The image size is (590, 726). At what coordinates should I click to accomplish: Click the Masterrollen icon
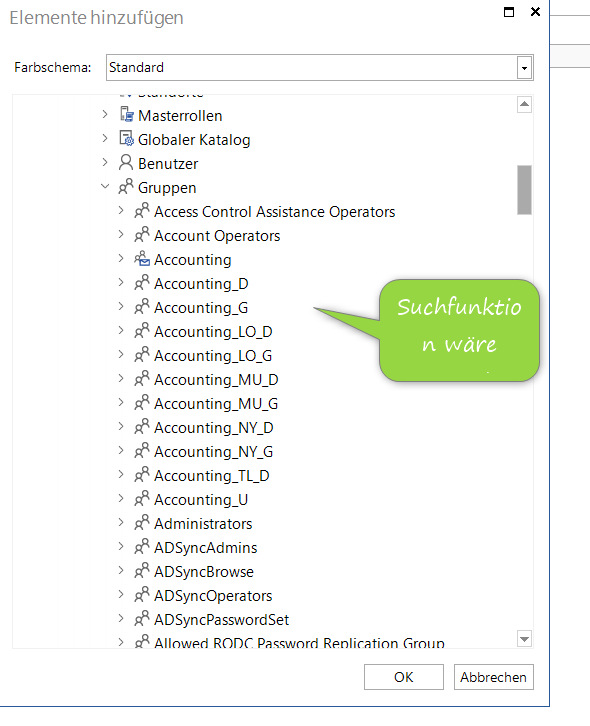click(126, 114)
